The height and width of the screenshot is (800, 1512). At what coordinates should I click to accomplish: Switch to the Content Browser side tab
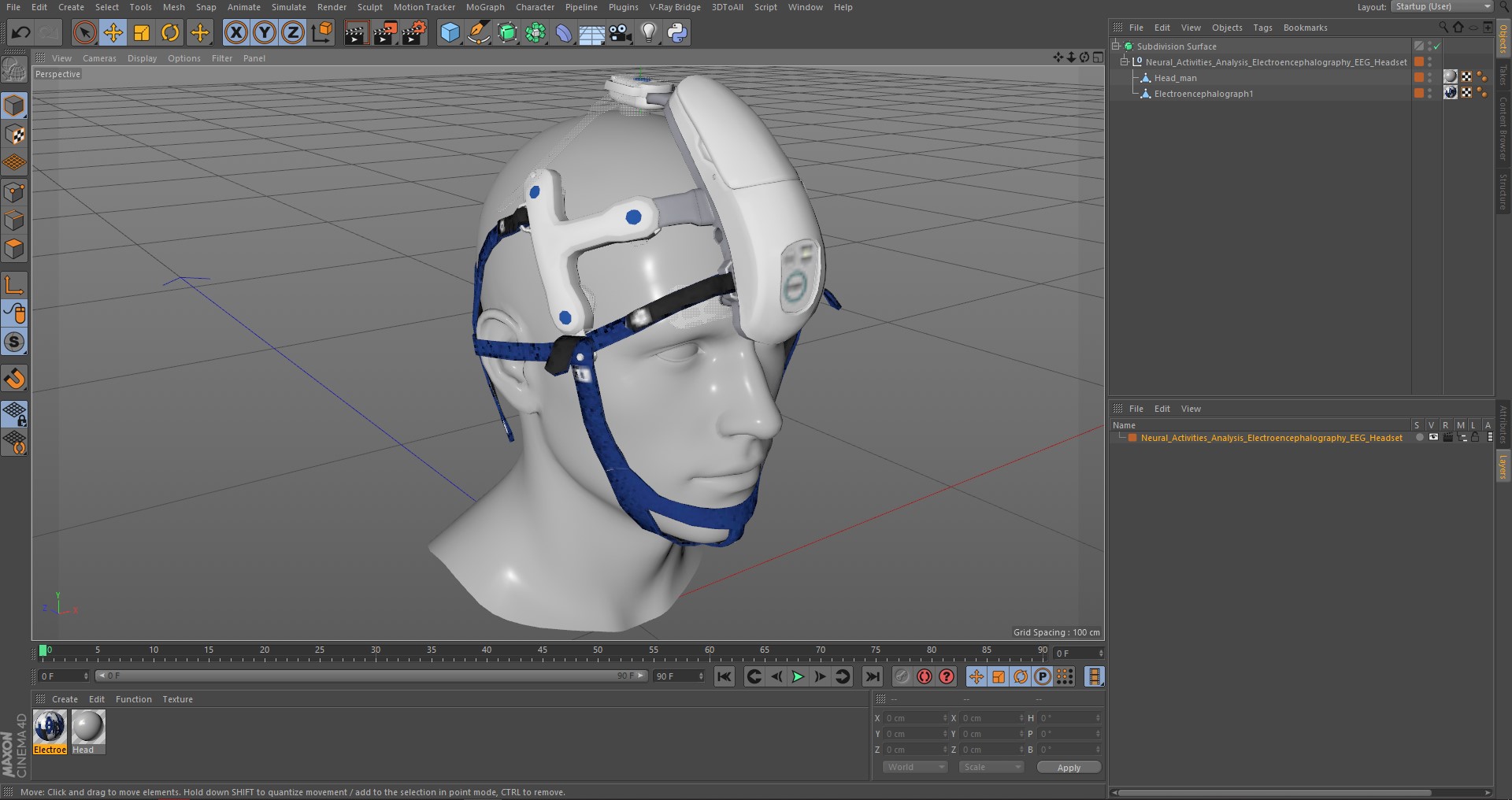coord(1503,129)
